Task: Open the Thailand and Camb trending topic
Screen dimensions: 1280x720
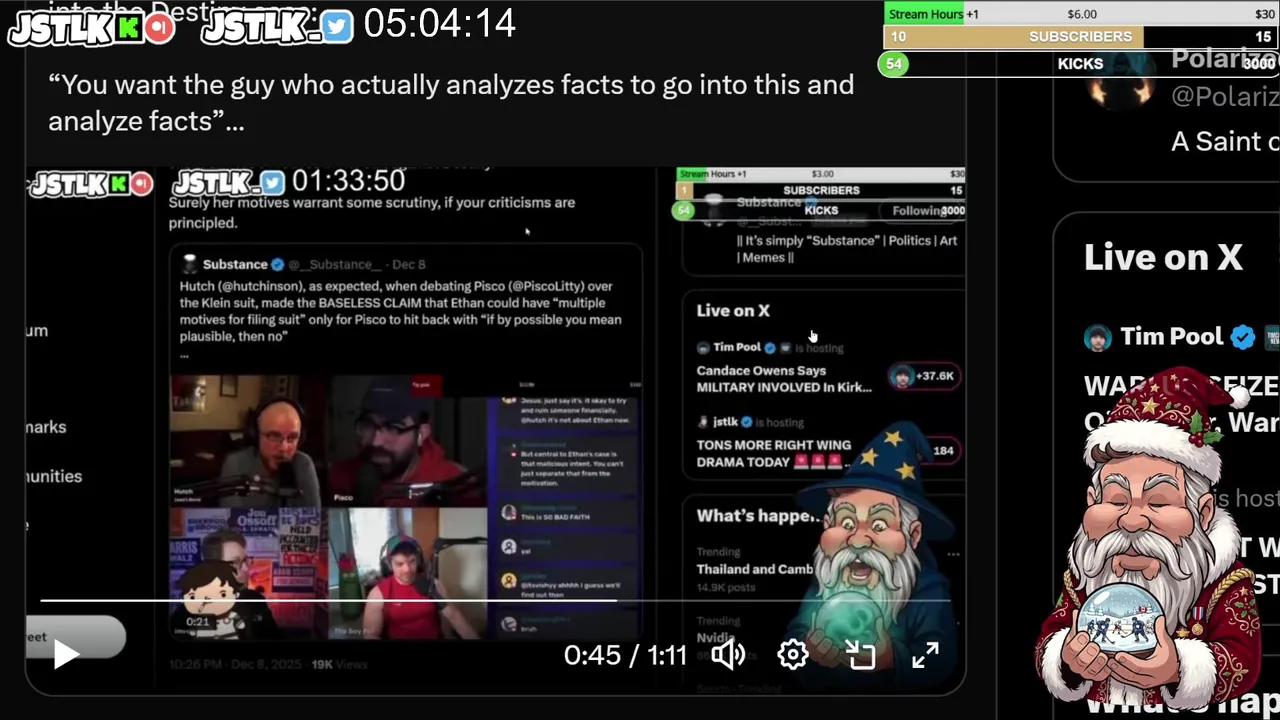Action: click(754, 569)
